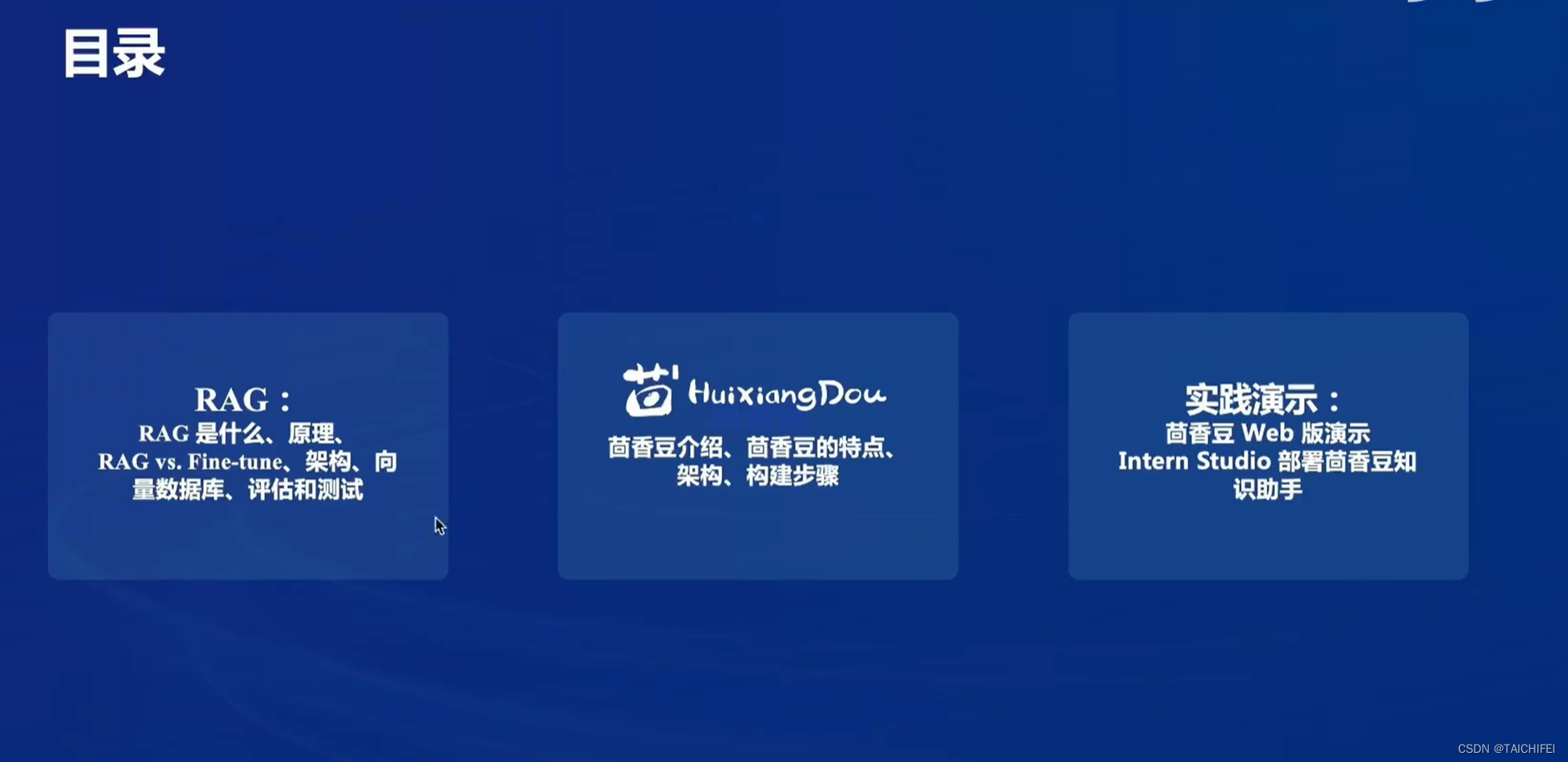Select the 实践演示： card heading
Screen dimensions: 1568x762
[1263, 400]
